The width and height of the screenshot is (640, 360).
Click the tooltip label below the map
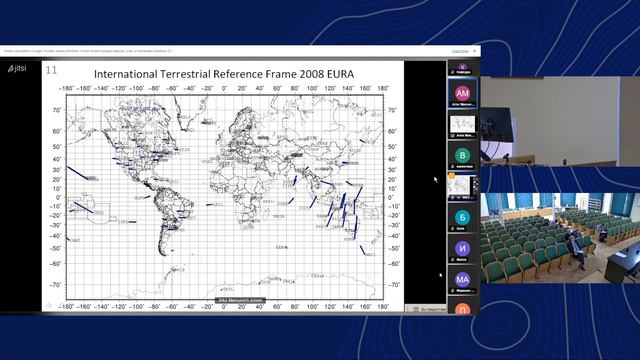tap(240, 300)
